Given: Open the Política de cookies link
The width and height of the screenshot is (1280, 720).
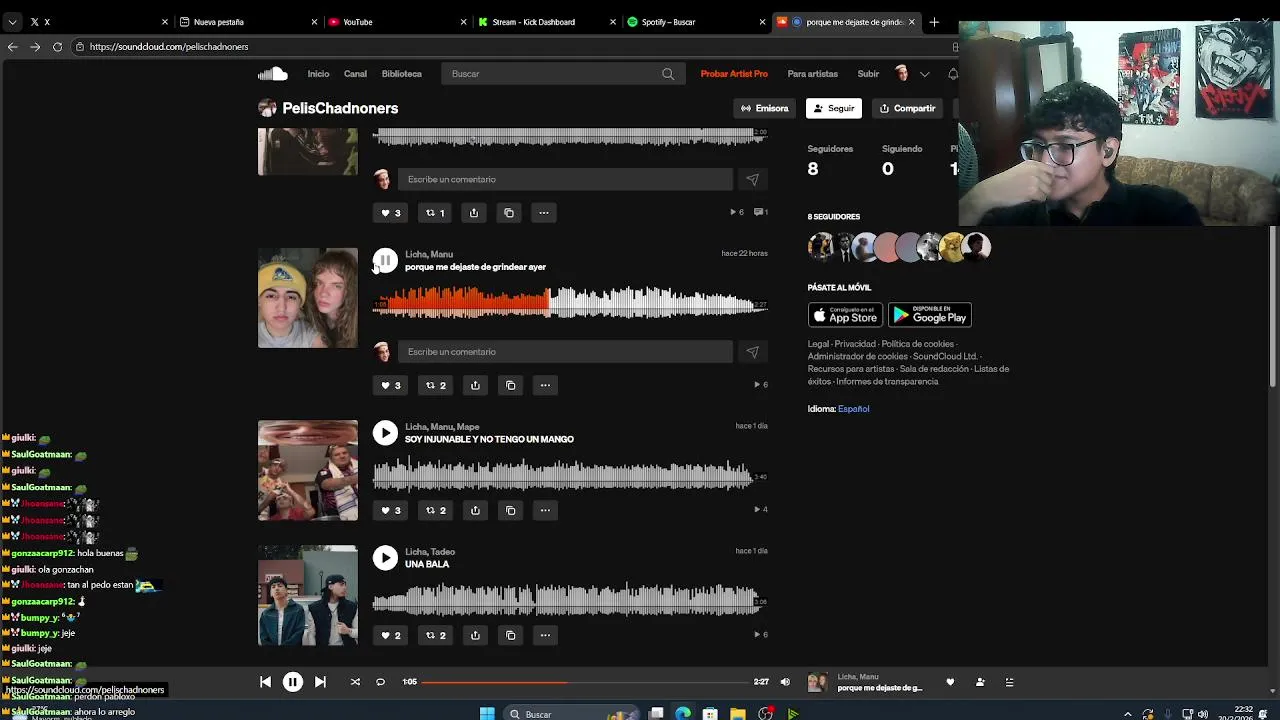Looking at the screenshot, I should [x=917, y=344].
